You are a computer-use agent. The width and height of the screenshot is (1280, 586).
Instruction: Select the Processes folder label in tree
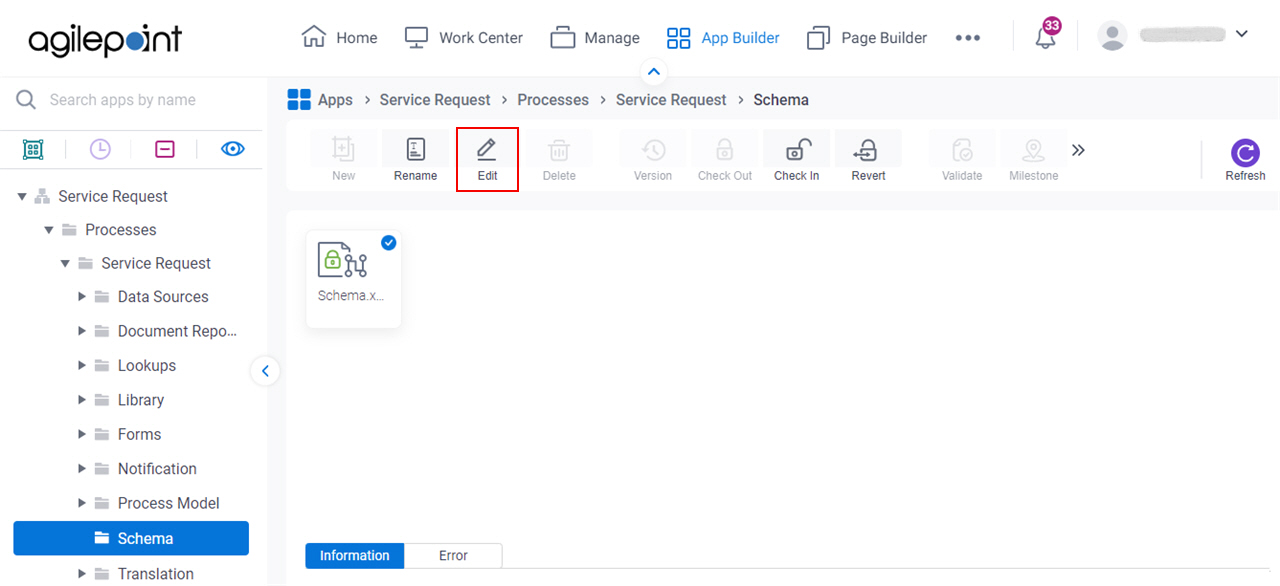(121, 230)
